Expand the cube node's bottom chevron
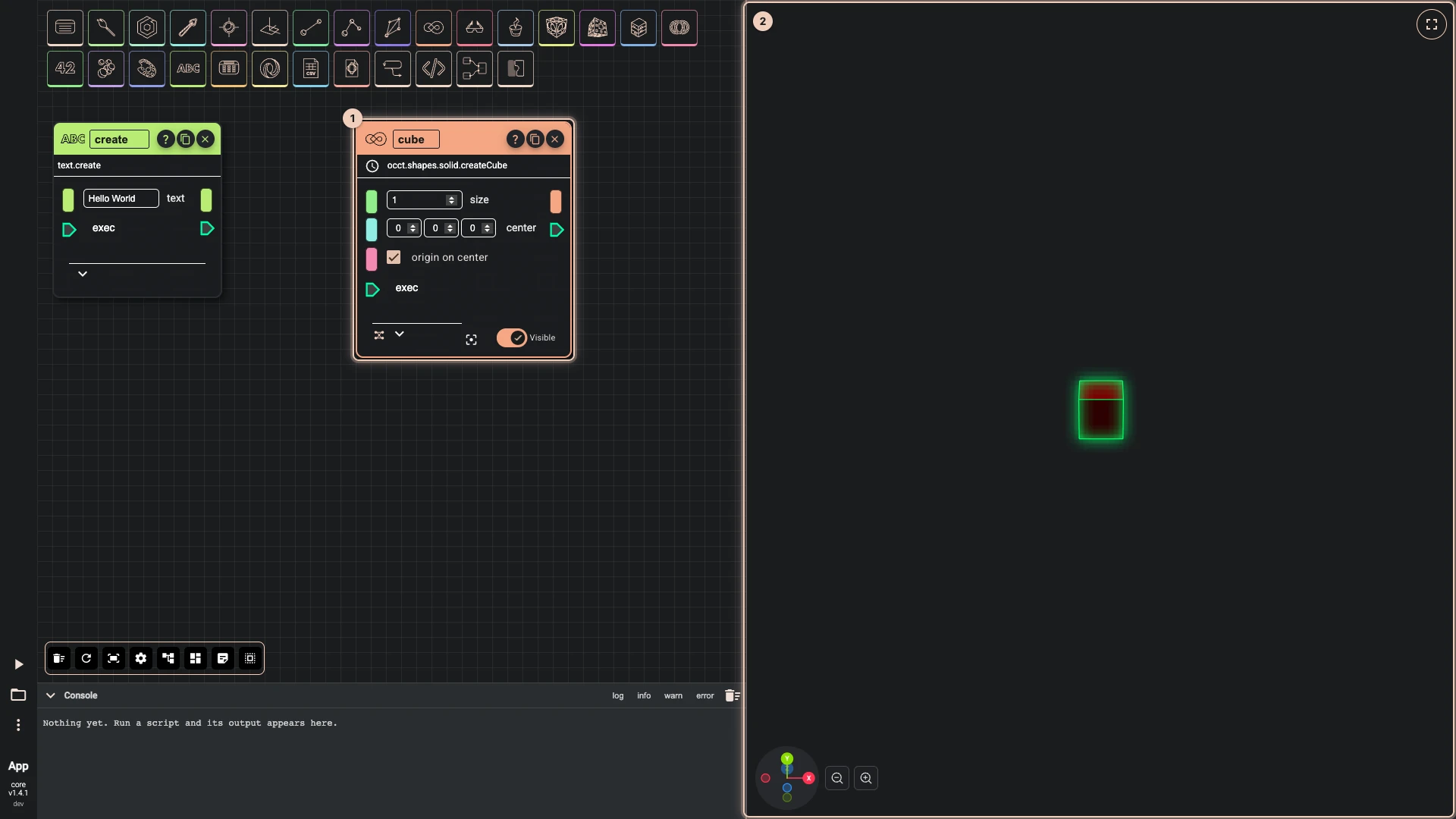 tap(400, 334)
